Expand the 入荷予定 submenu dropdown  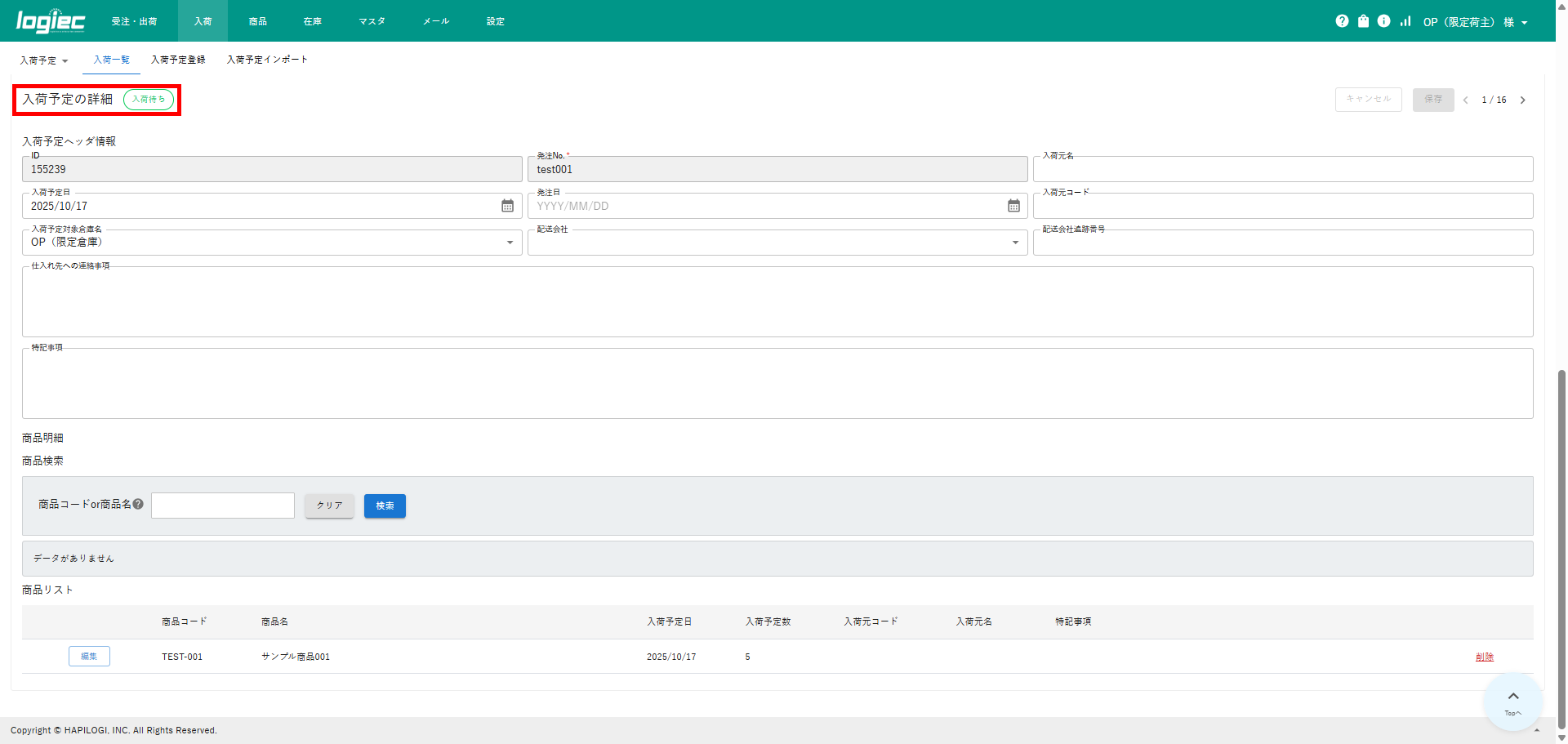(x=44, y=60)
